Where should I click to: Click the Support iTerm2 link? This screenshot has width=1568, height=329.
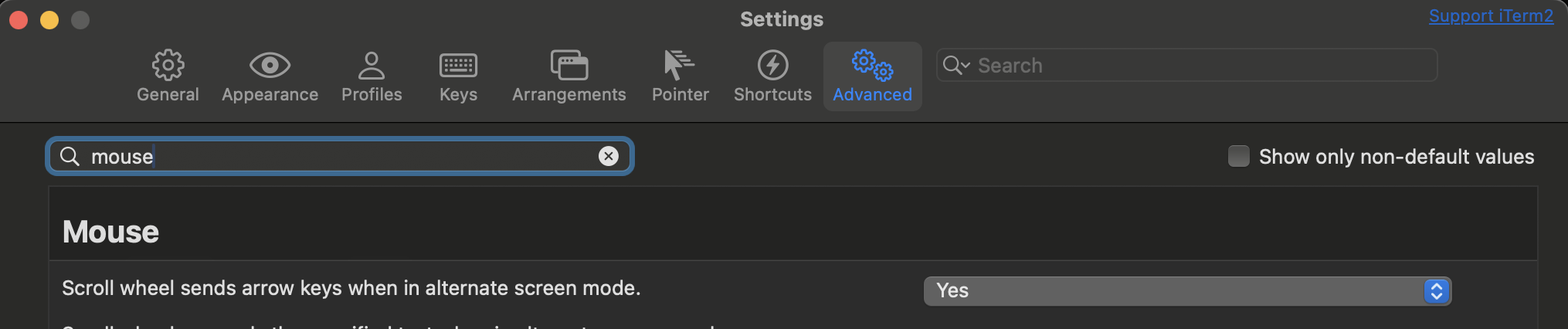[1490, 16]
